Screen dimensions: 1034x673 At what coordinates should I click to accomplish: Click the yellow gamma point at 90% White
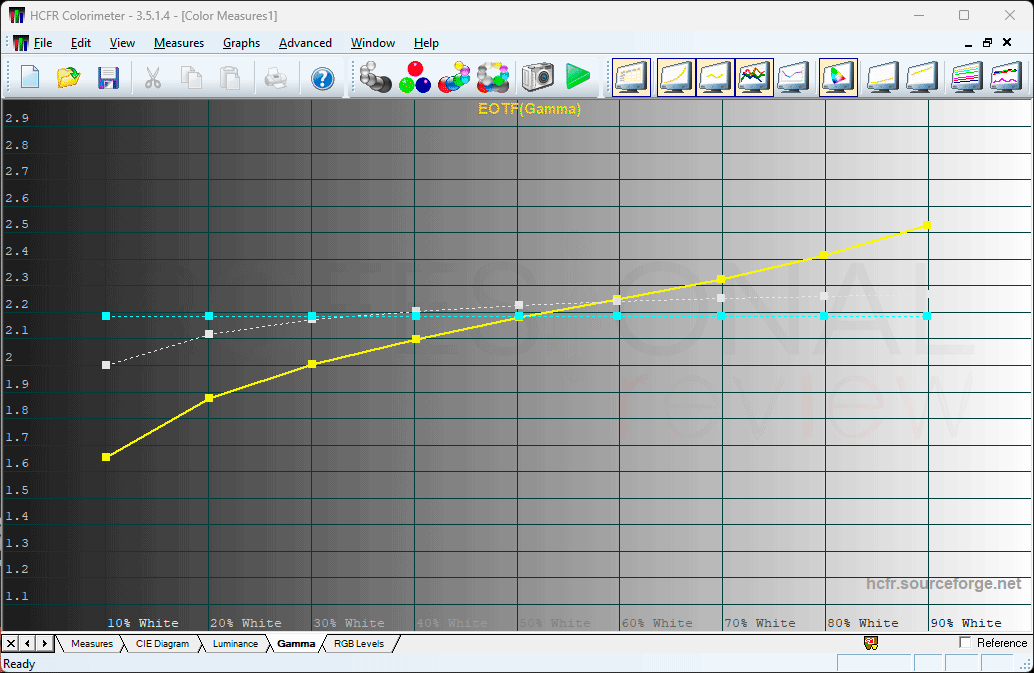[x=927, y=225]
